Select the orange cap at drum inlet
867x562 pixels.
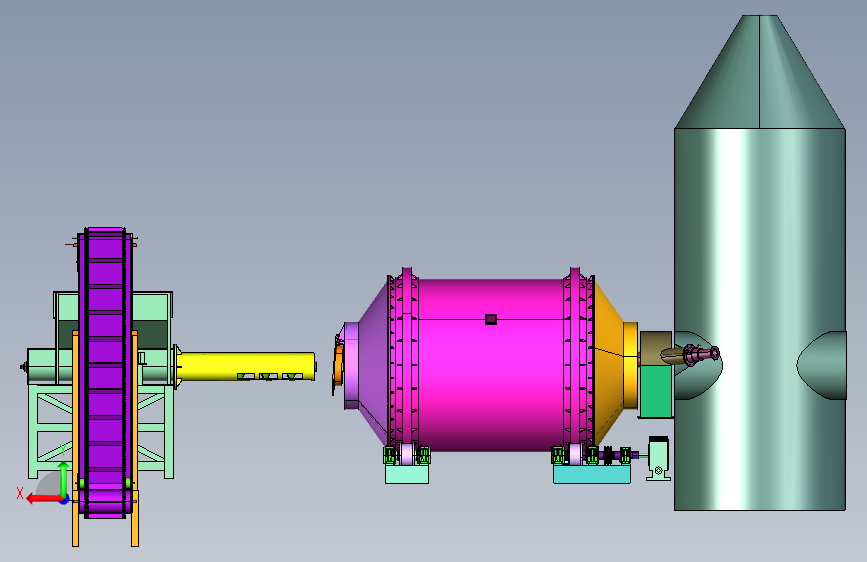click(x=337, y=365)
